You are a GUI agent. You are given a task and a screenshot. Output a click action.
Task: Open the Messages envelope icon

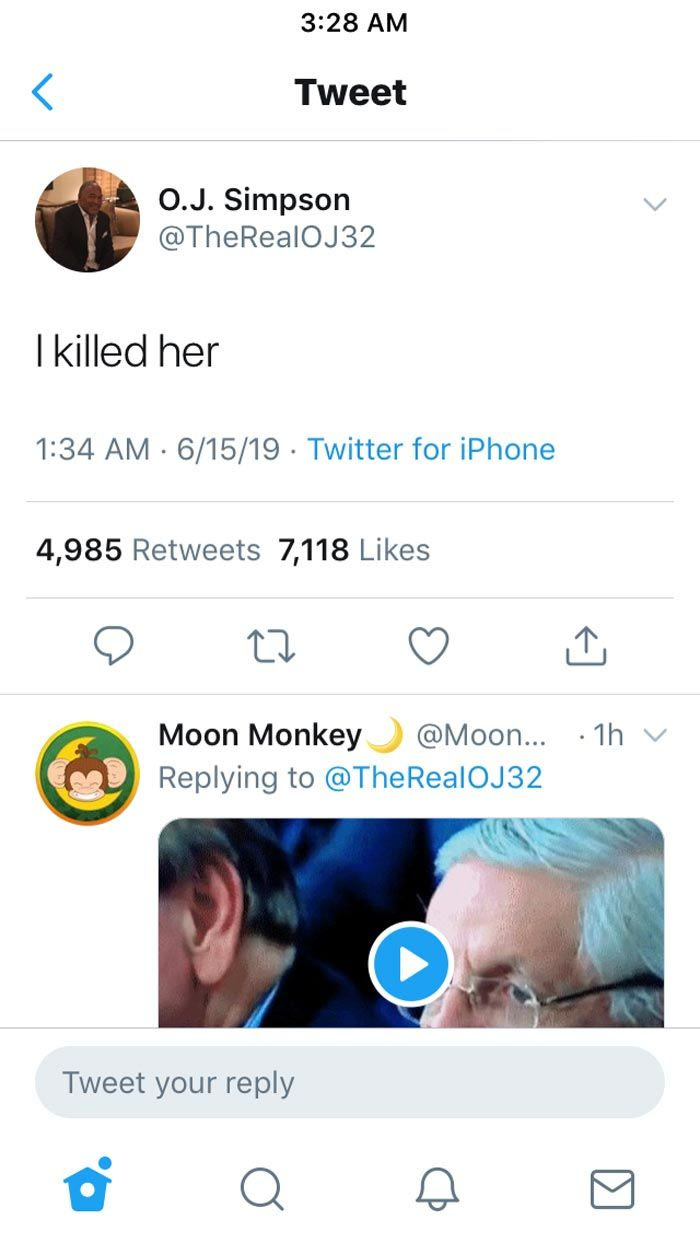612,1189
